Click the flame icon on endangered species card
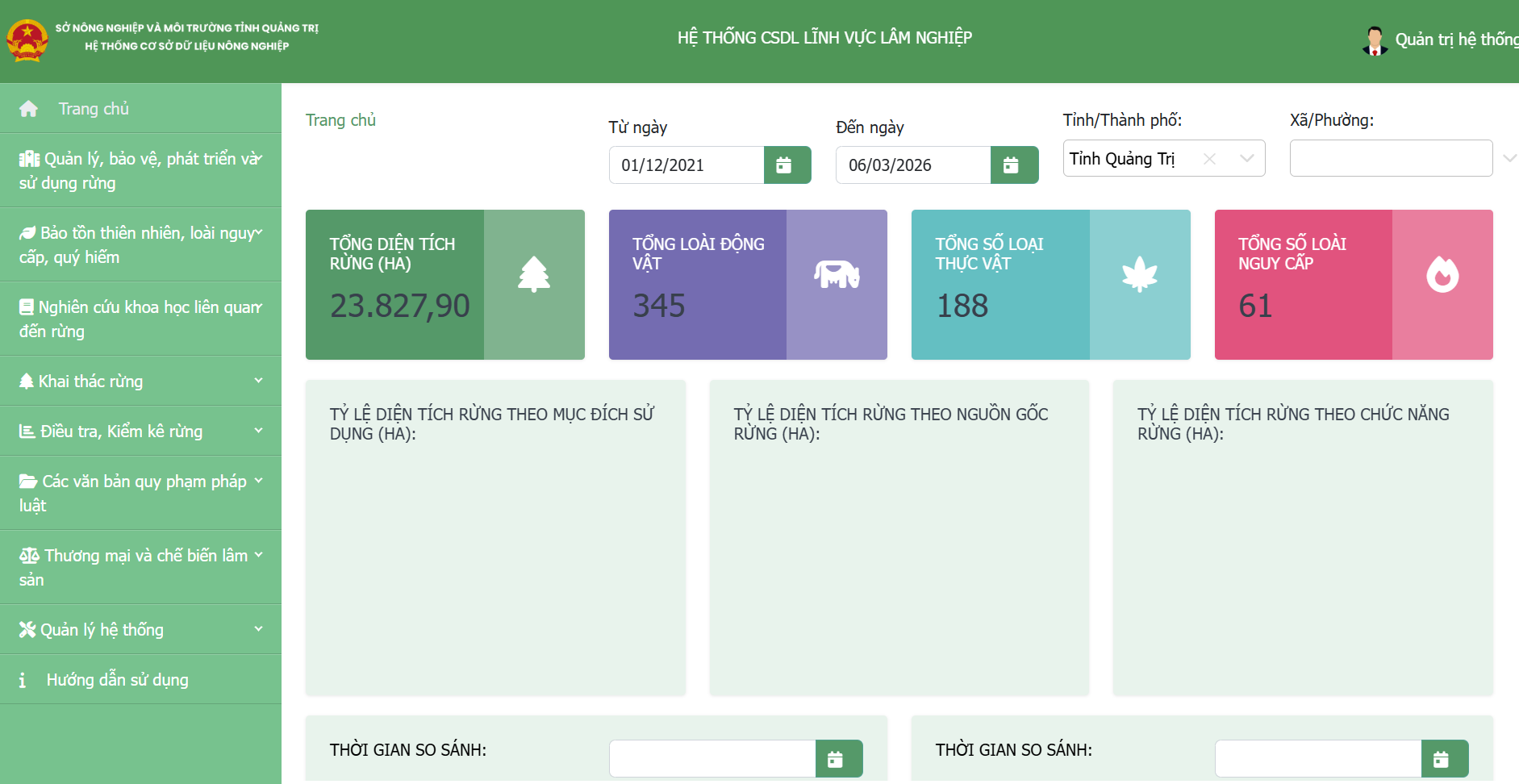Image resolution: width=1519 pixels, height=784 pixels. point(1442,275)
